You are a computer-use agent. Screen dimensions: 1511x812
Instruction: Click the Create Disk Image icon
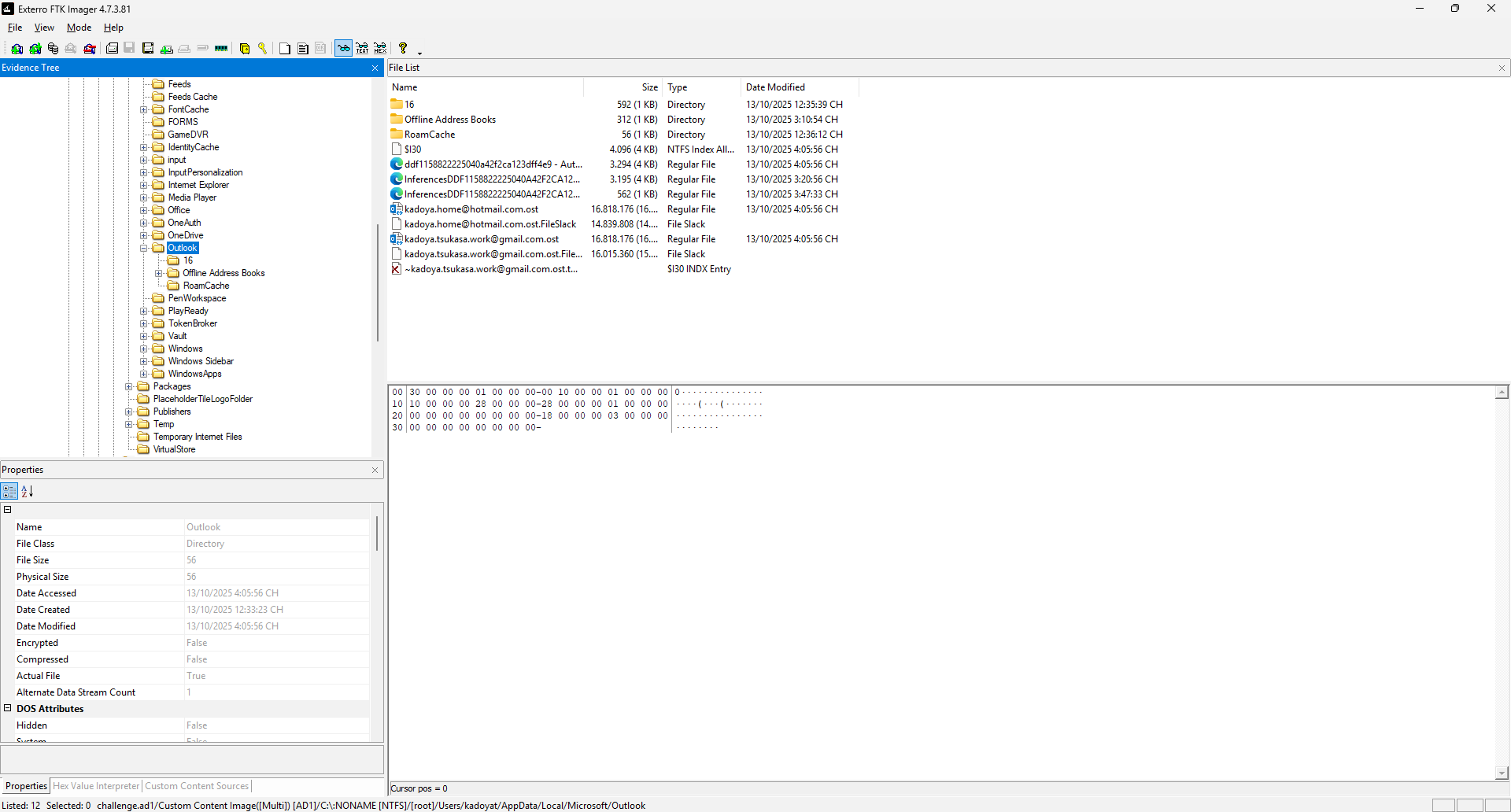[112, 49]
